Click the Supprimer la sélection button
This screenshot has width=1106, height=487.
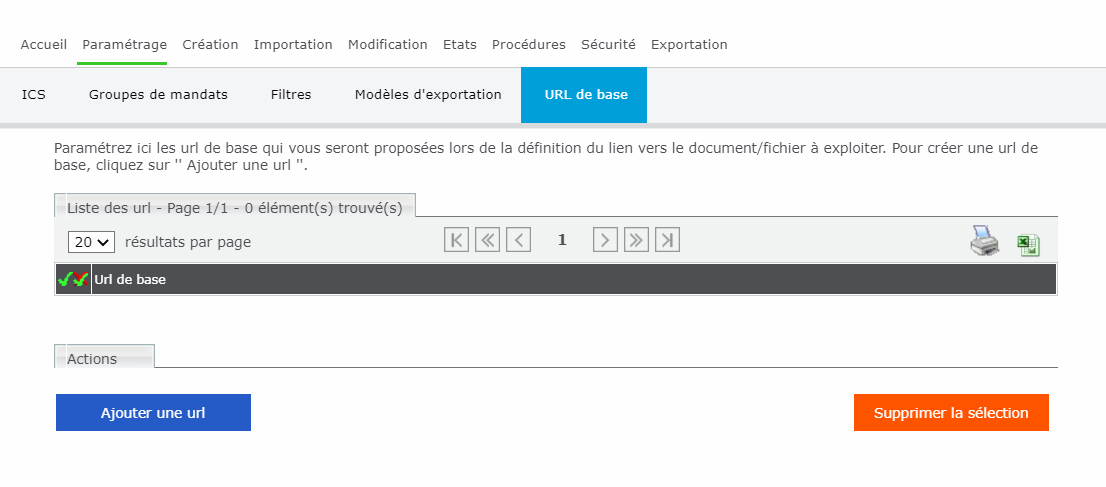tap(951, 412)
